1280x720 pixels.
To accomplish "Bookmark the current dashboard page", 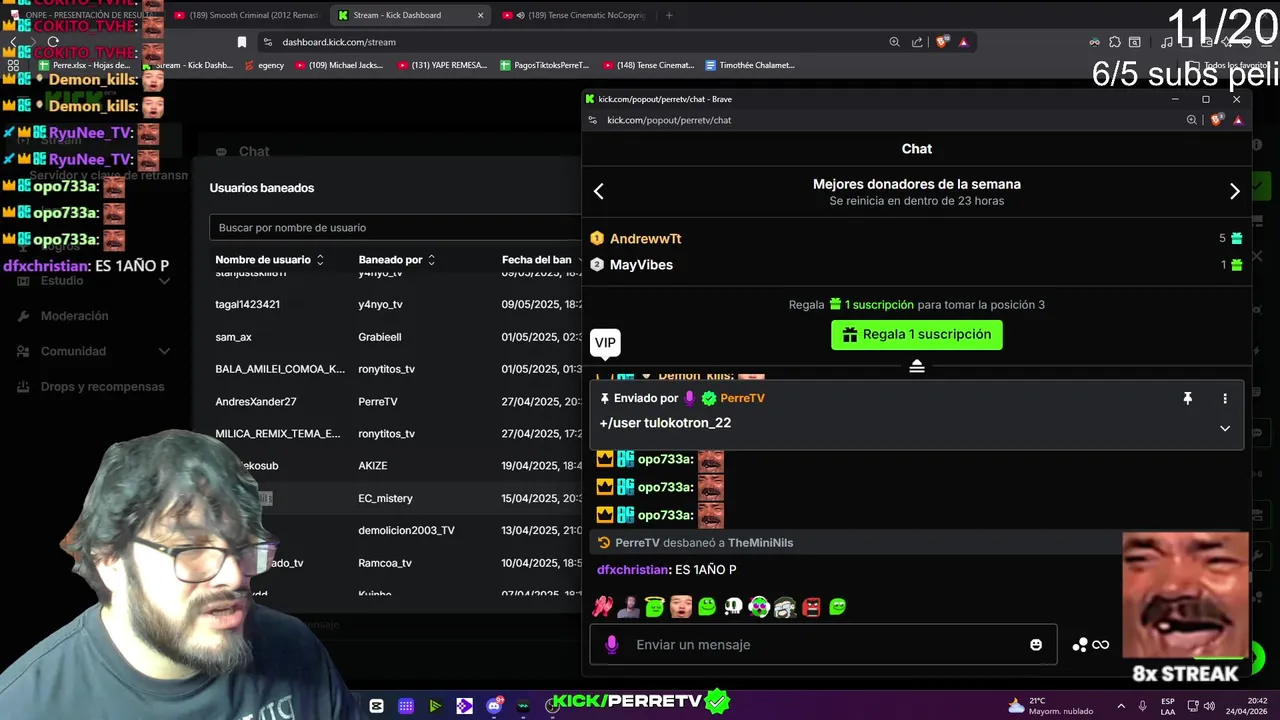I will (241, 42).
